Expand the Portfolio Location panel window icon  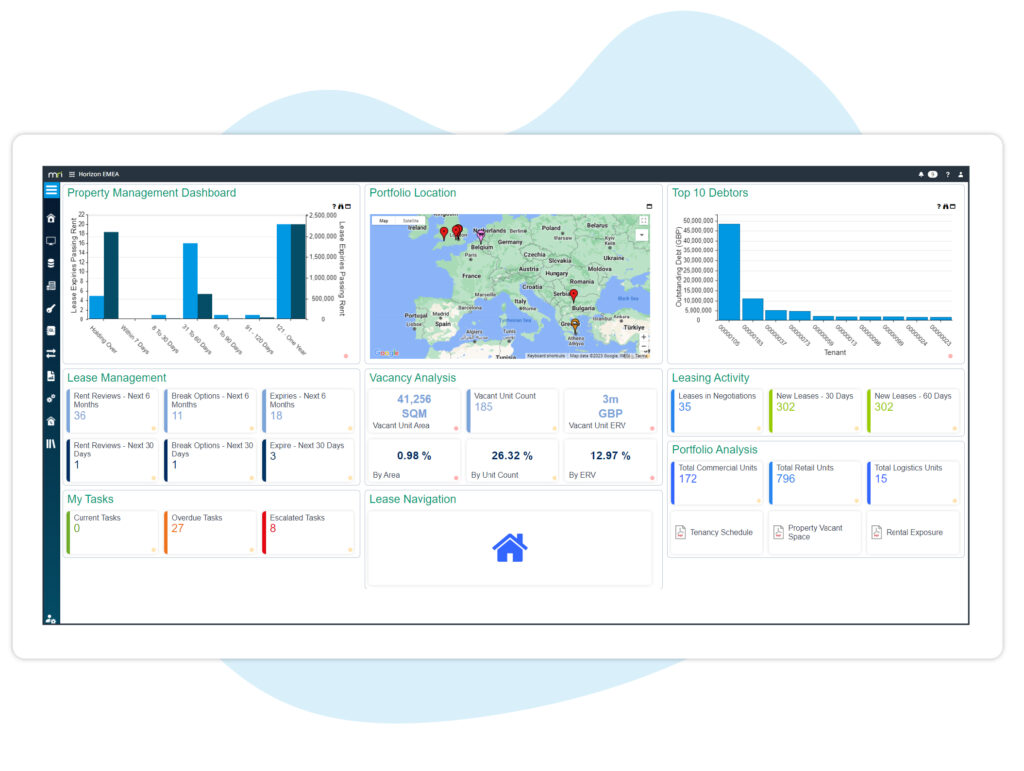pyautogui.click(x=649, y=207)
